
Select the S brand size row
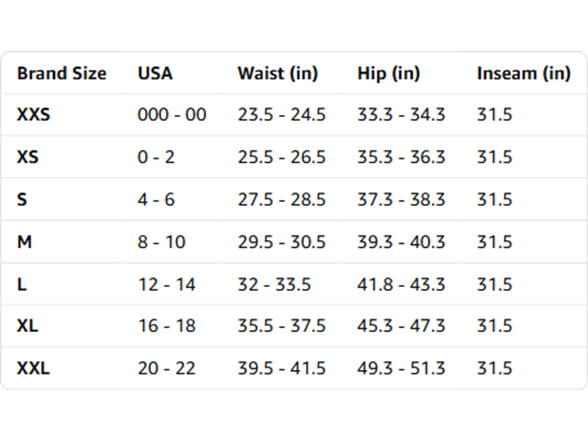coord(294,199)
